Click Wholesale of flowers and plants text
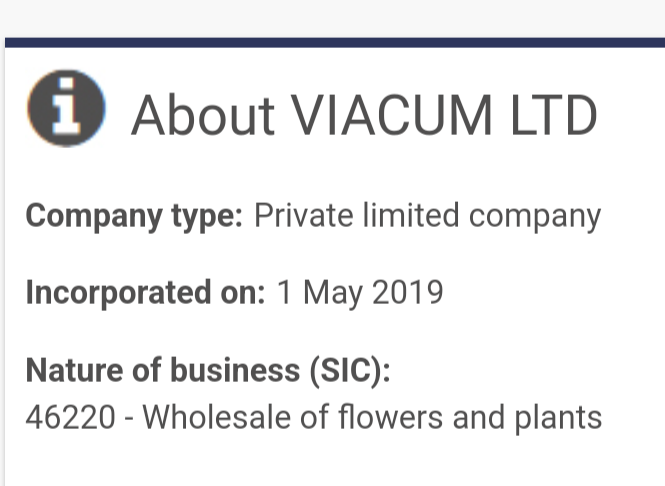This screenshot has height=486, width=665. pyautogui.click(x=372, y=418)
